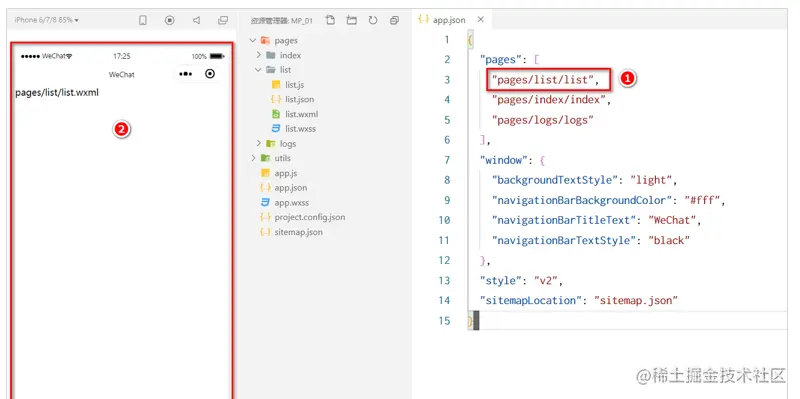
Task: Click the new file icon in explorer
Action: 331,20
